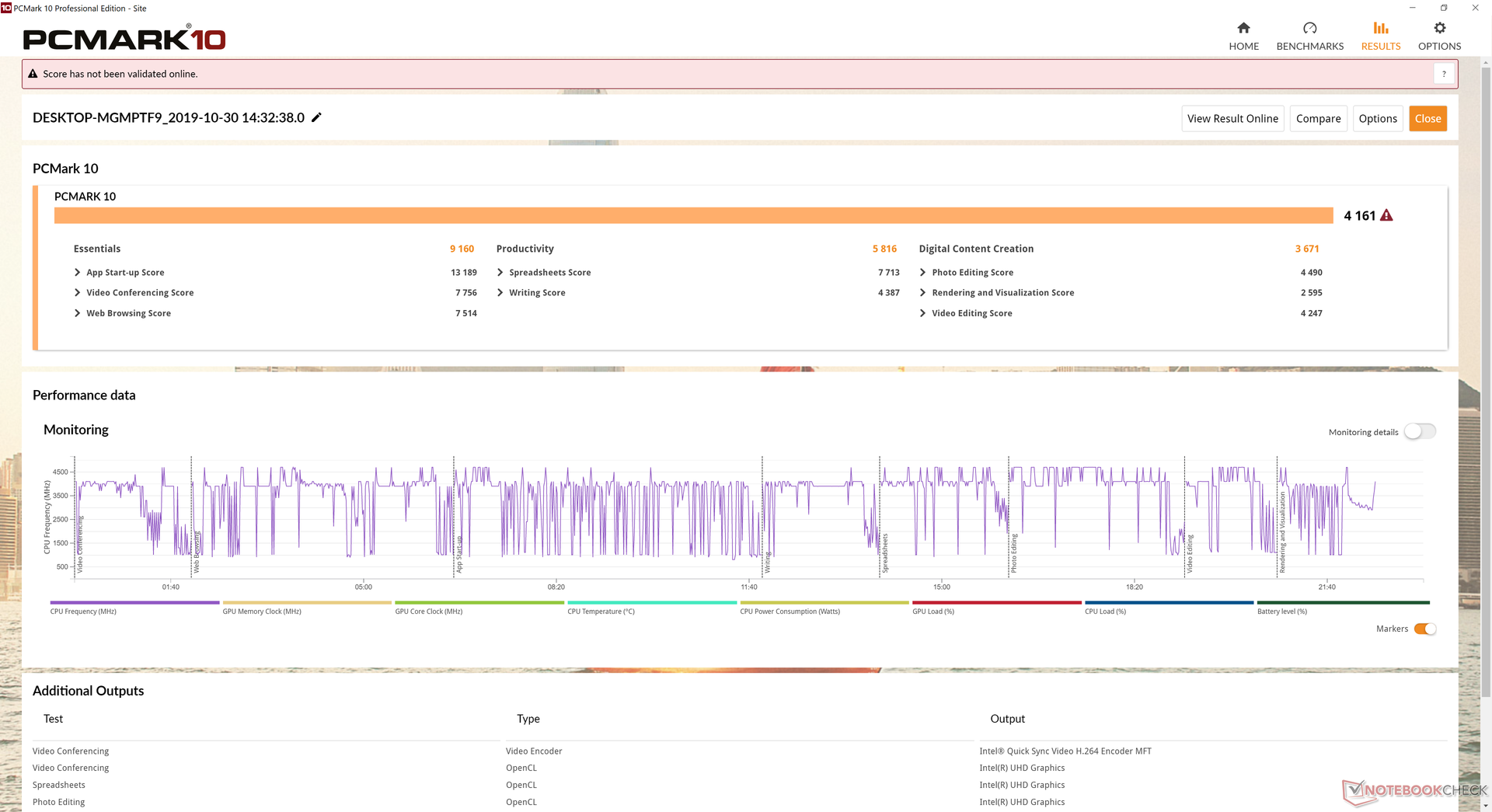This screenshot has width=1492, height=812.
Task: Click the Rendering and Visualization chart marker
Action: (1282, 533)
